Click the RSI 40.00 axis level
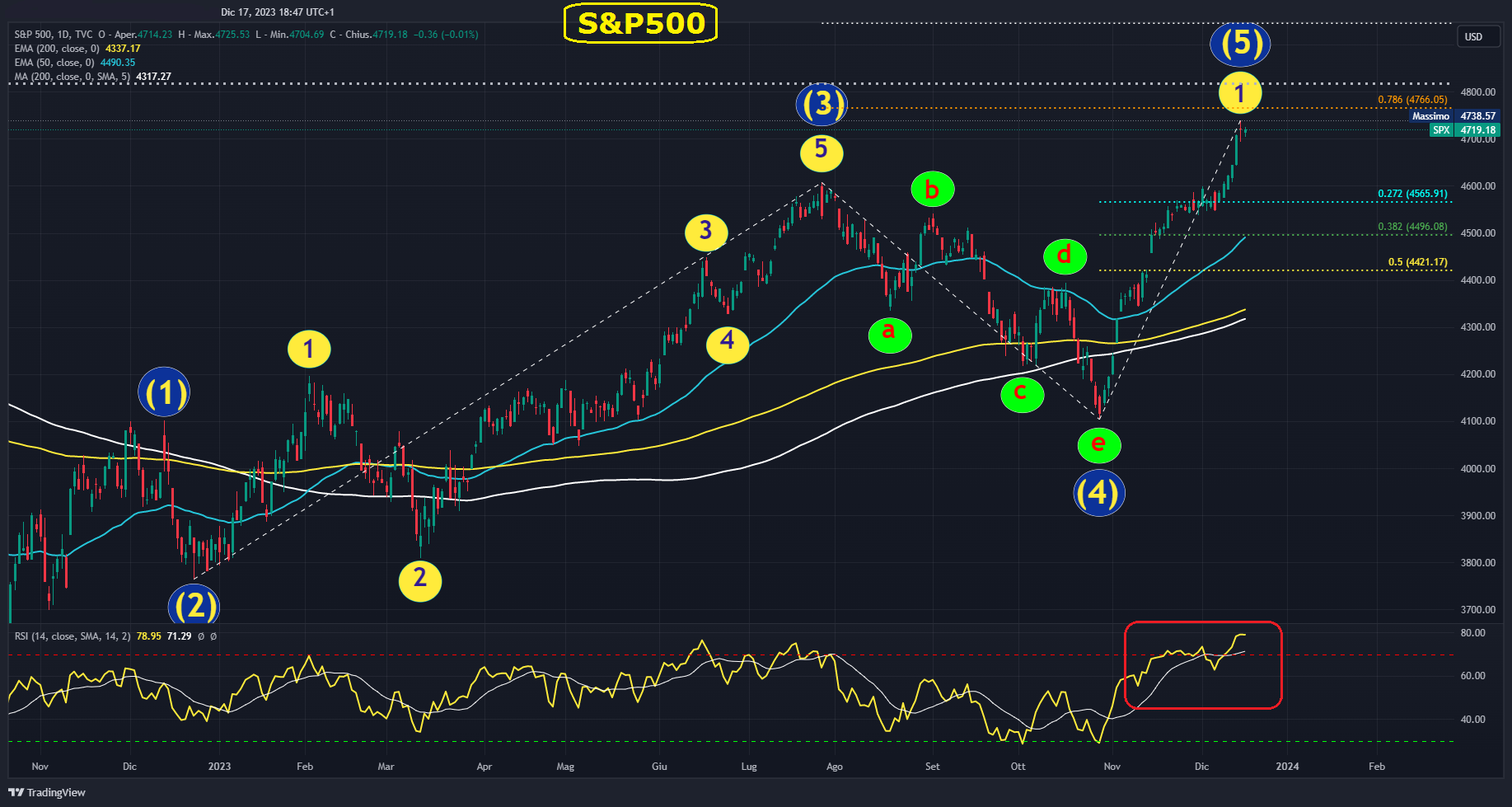1512x807 pixels. (x=1473, y=720)
